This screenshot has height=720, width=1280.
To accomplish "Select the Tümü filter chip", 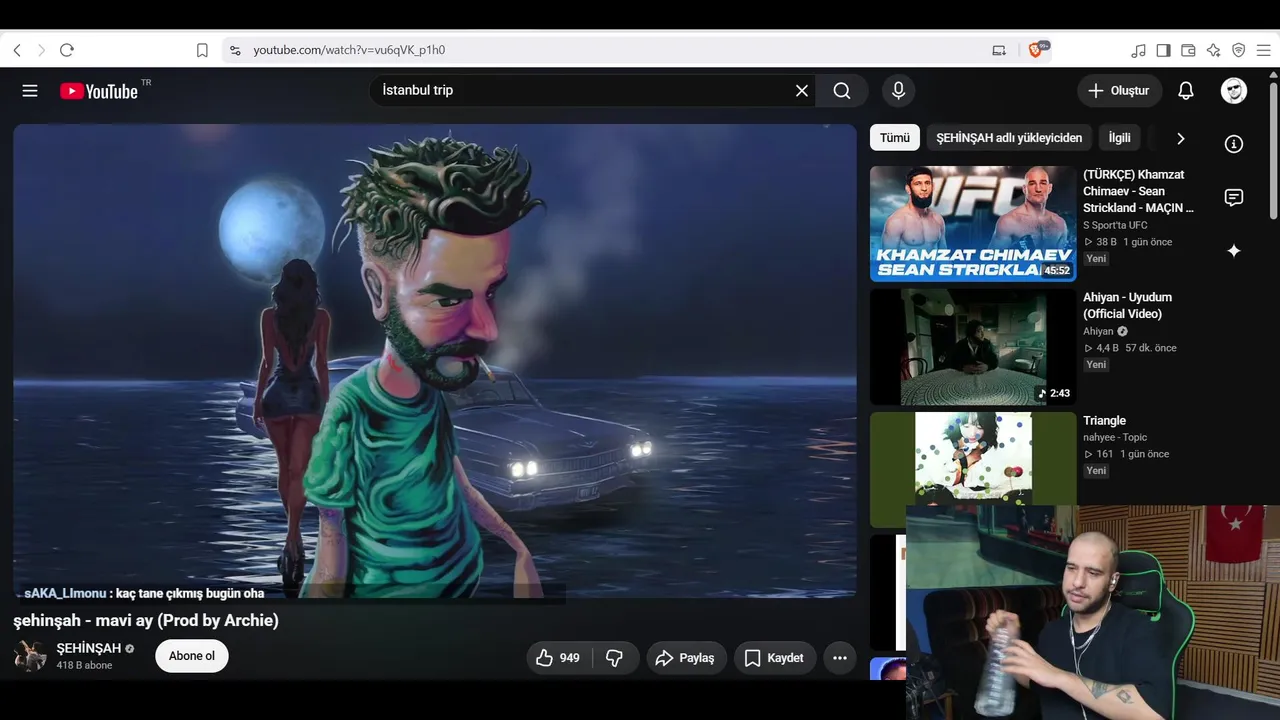I will [895, 138].
